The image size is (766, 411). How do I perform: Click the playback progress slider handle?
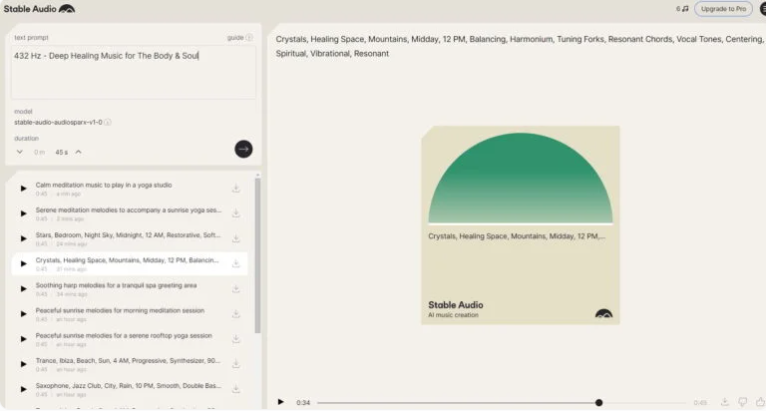click(x=599, y=403)
